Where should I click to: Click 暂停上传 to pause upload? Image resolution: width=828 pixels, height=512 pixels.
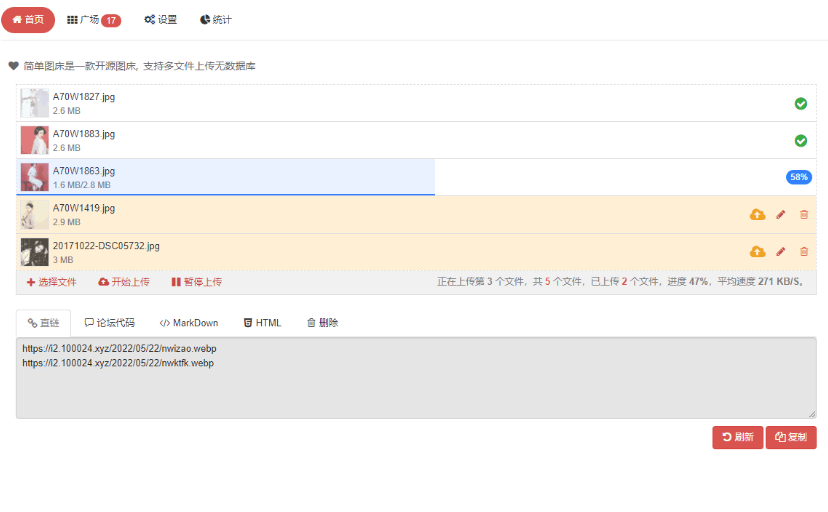(196, 282)
